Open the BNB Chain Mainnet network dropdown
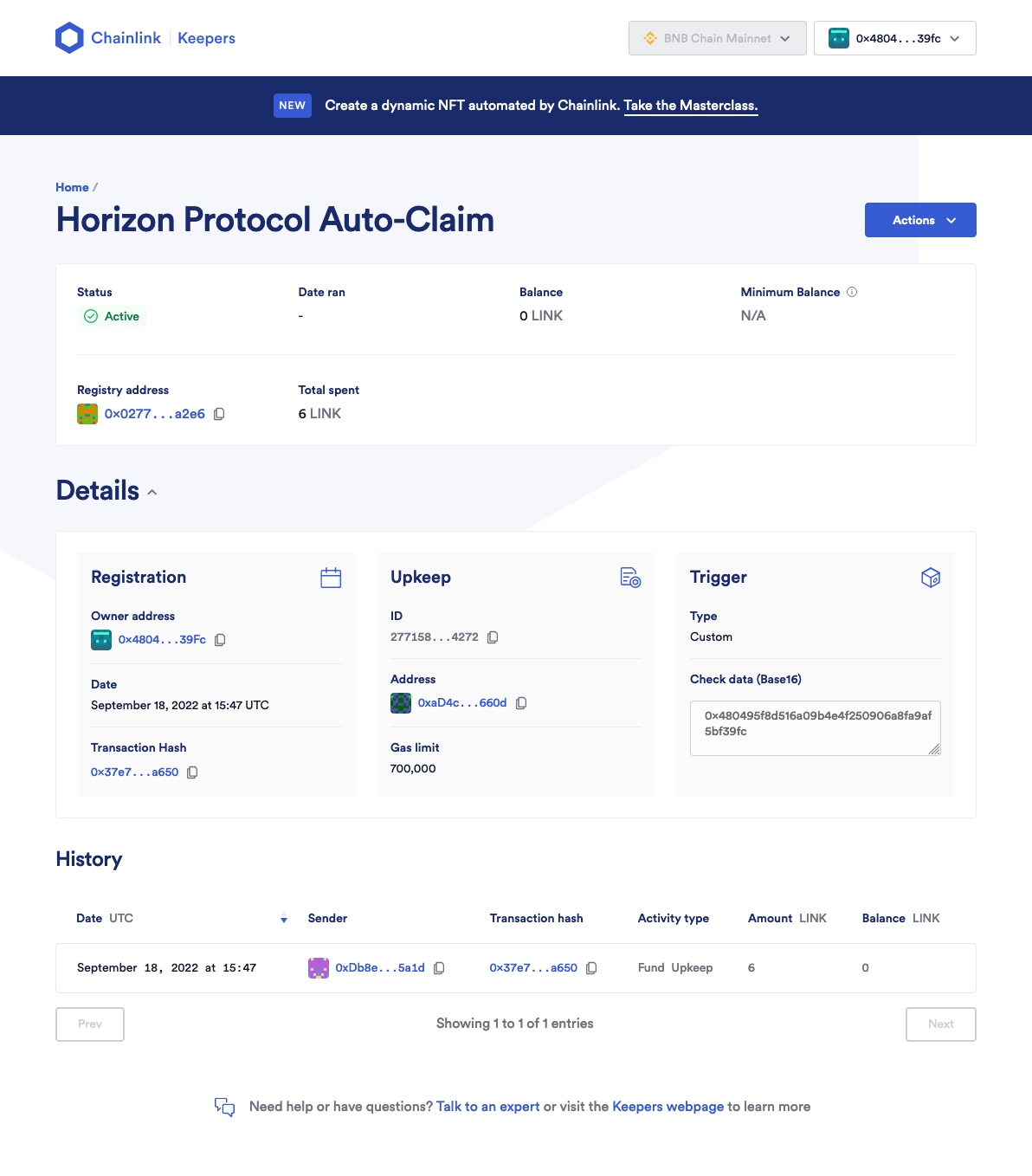Screen dimensions: 1032x1176 click(717, 38)
